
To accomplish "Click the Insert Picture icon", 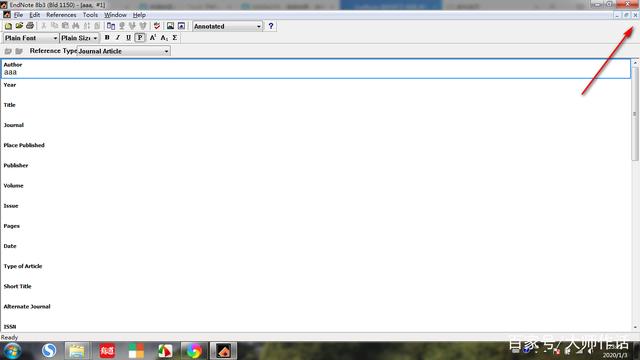I will (x=170, y=26).
